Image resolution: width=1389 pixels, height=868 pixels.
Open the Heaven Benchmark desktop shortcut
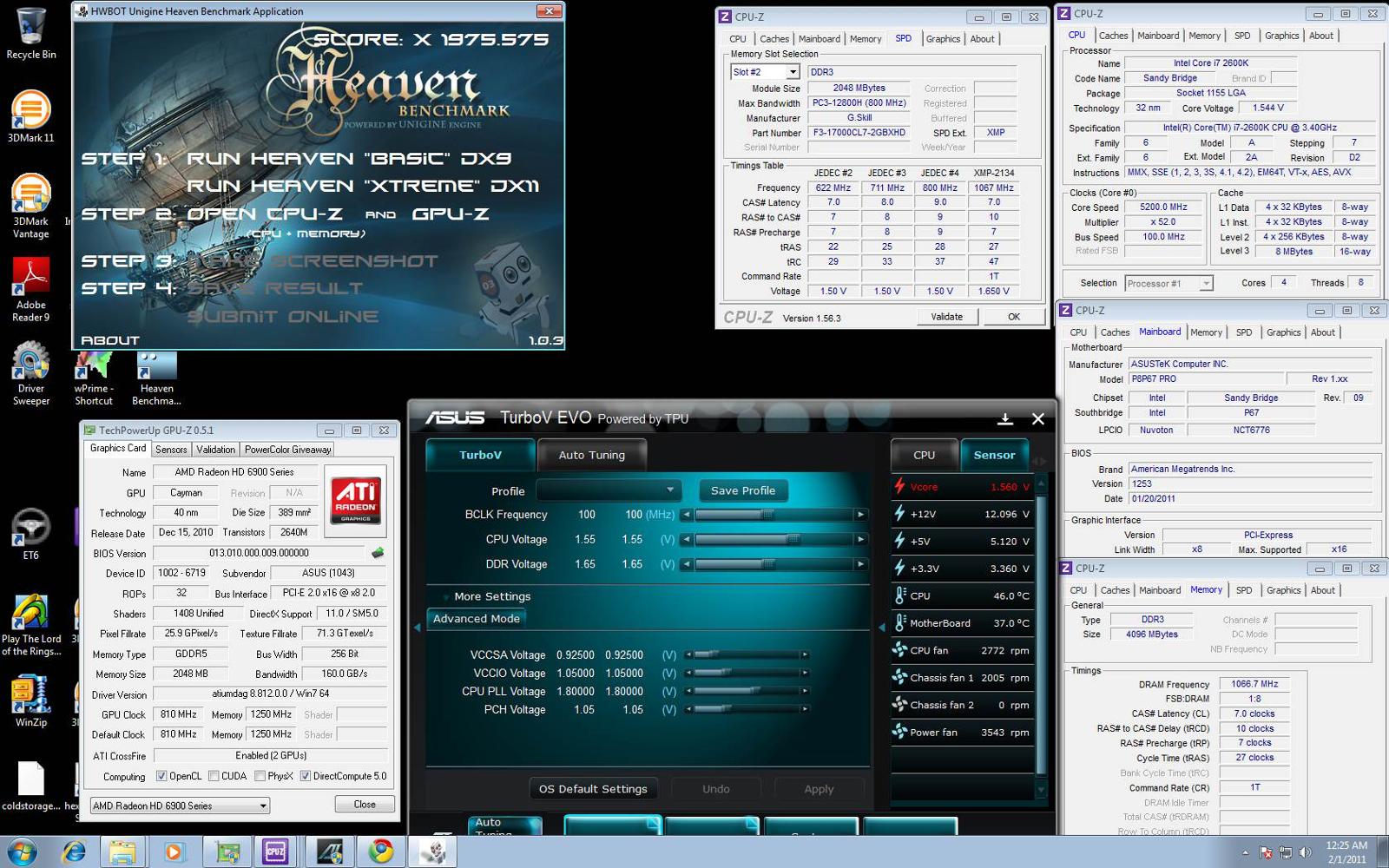(156, 378)
